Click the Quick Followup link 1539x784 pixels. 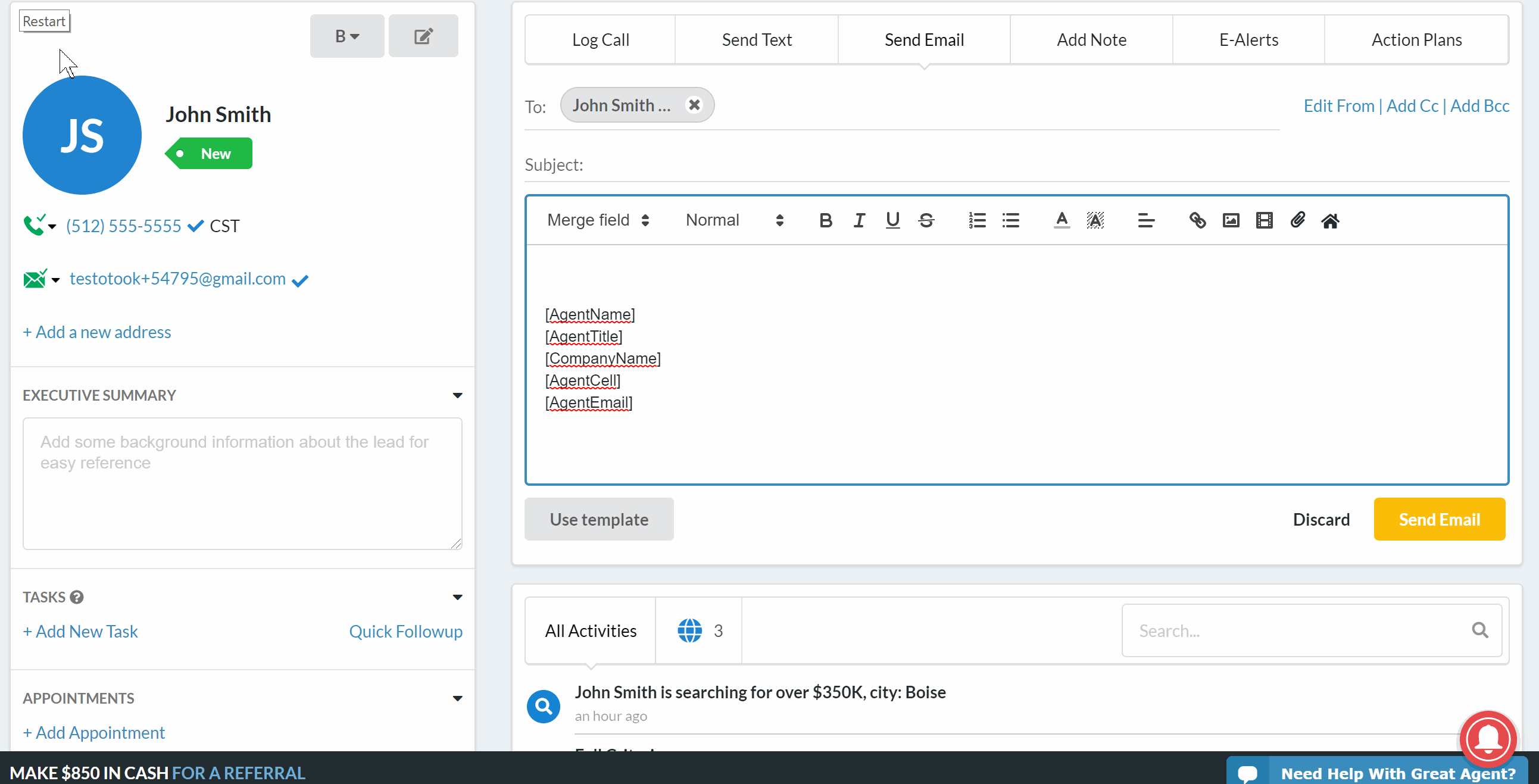tap(405, 632)
